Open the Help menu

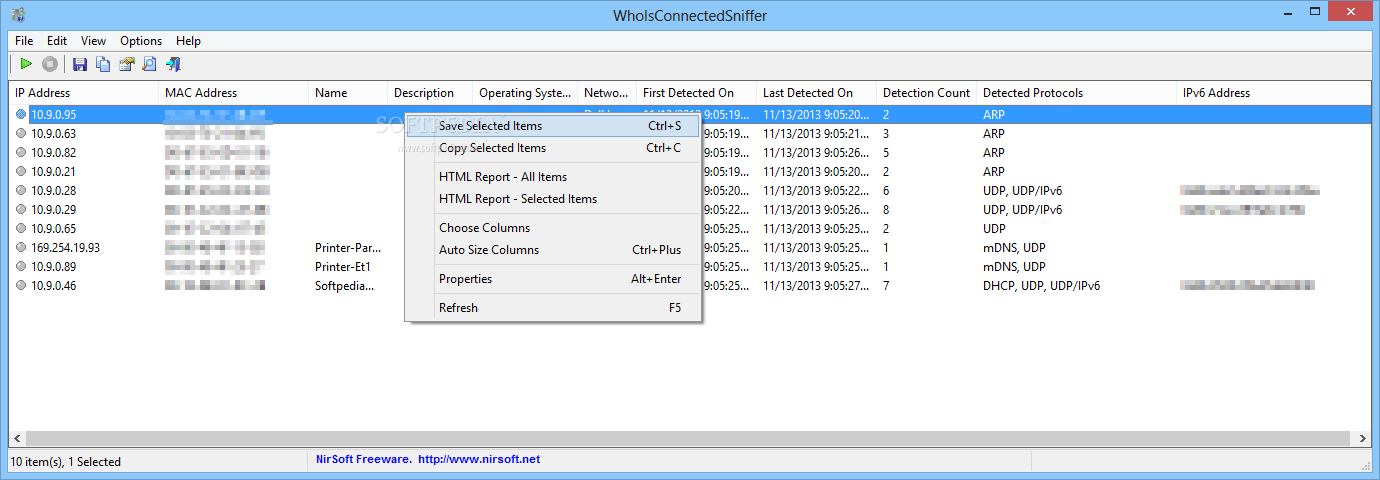coord(188,41)
